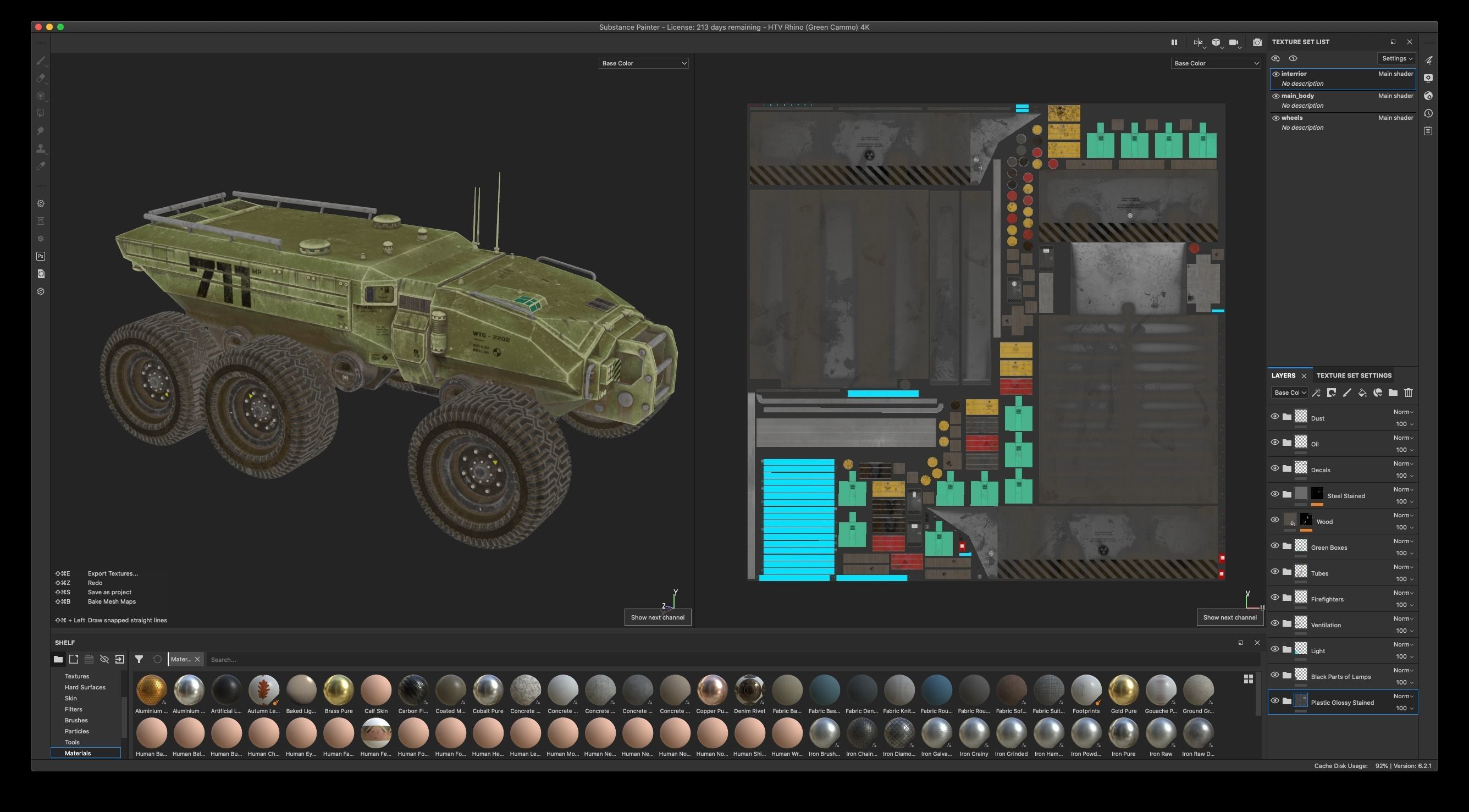The height and width of the screenshot is (812, 1469).
Task: Click Show next channel button in 3D viewport
Action: [x=658, y=617]
